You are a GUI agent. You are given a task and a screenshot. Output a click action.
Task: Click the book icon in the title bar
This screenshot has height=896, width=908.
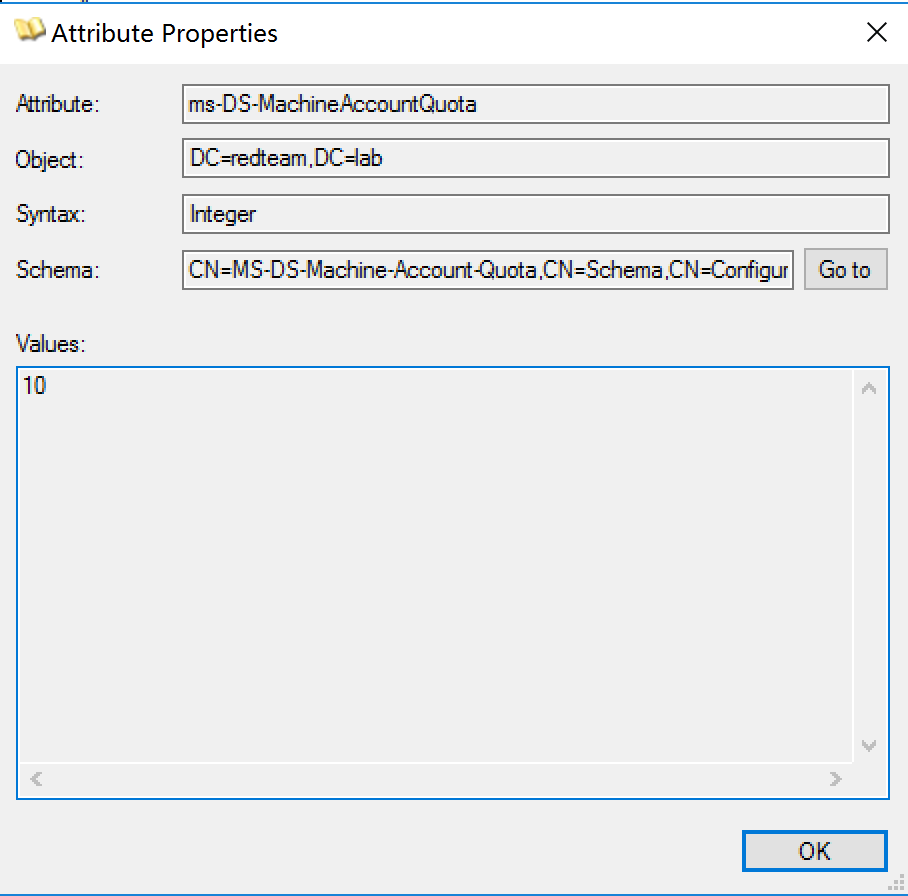(x=31, y=31)
